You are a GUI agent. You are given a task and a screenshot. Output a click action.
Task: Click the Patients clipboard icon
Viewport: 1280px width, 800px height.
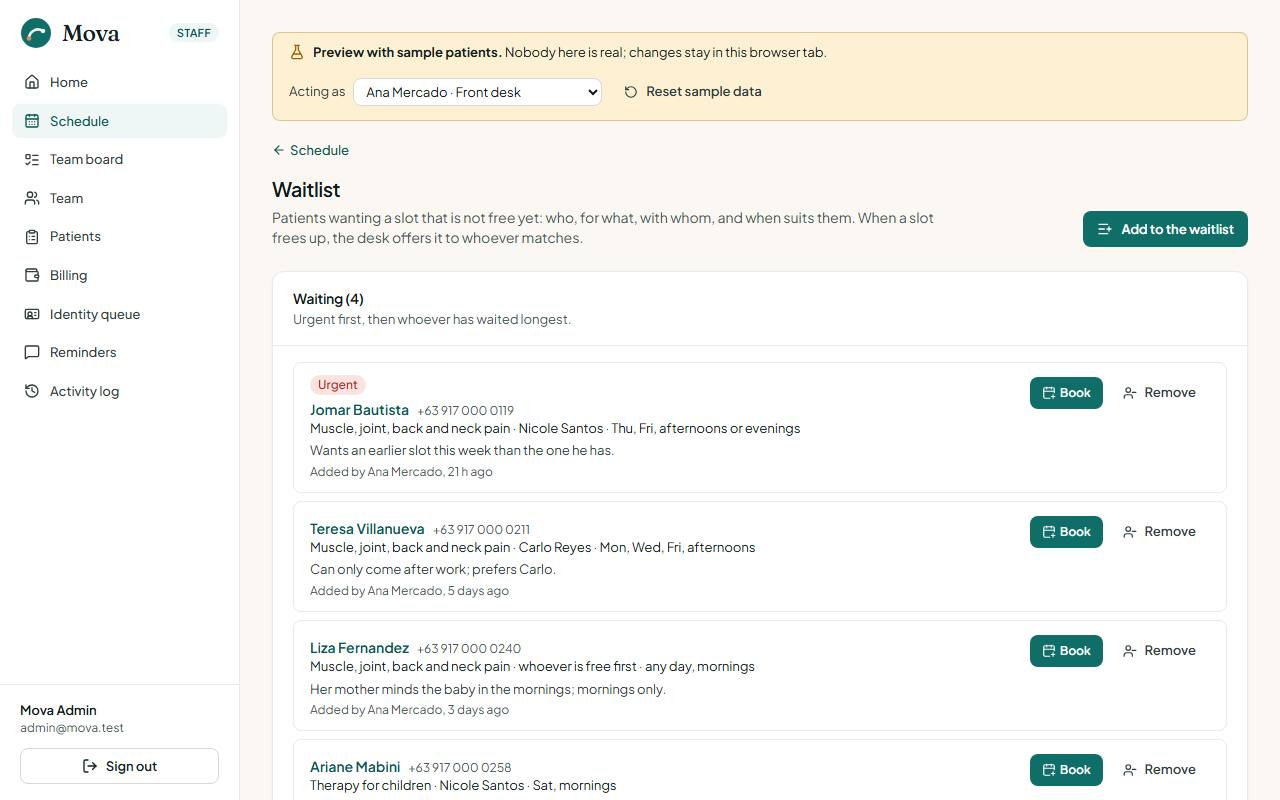[32, 236]
